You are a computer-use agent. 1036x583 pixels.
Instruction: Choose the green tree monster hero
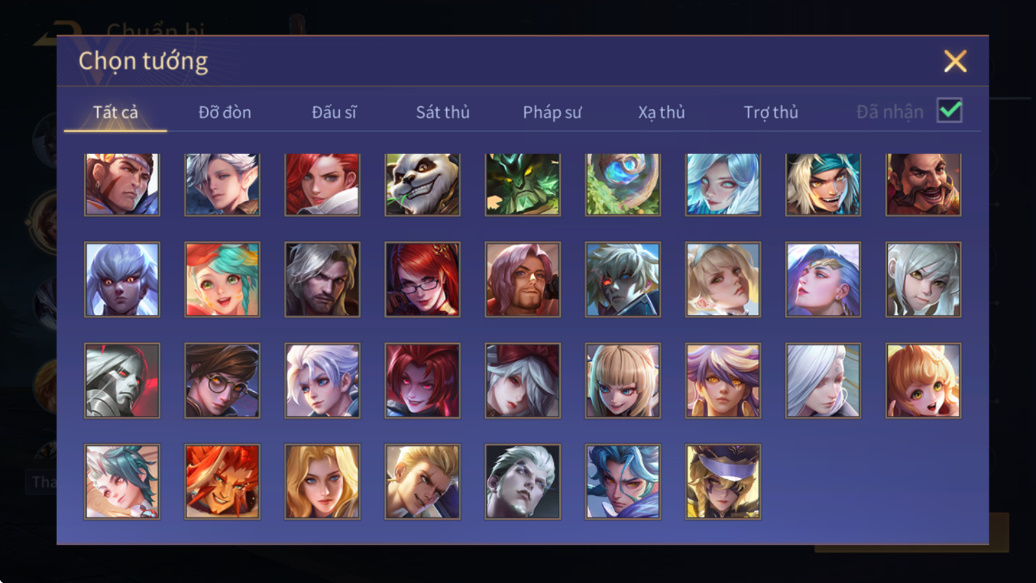(523, 184)
